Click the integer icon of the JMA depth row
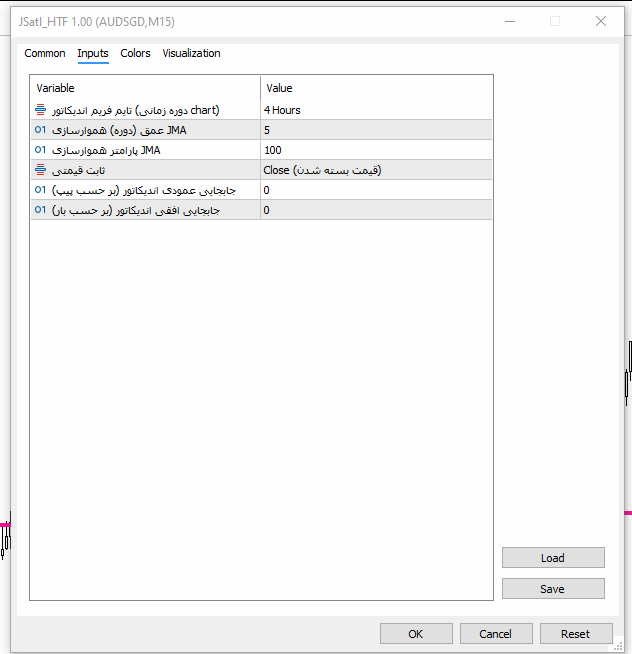 pos(40,130)
